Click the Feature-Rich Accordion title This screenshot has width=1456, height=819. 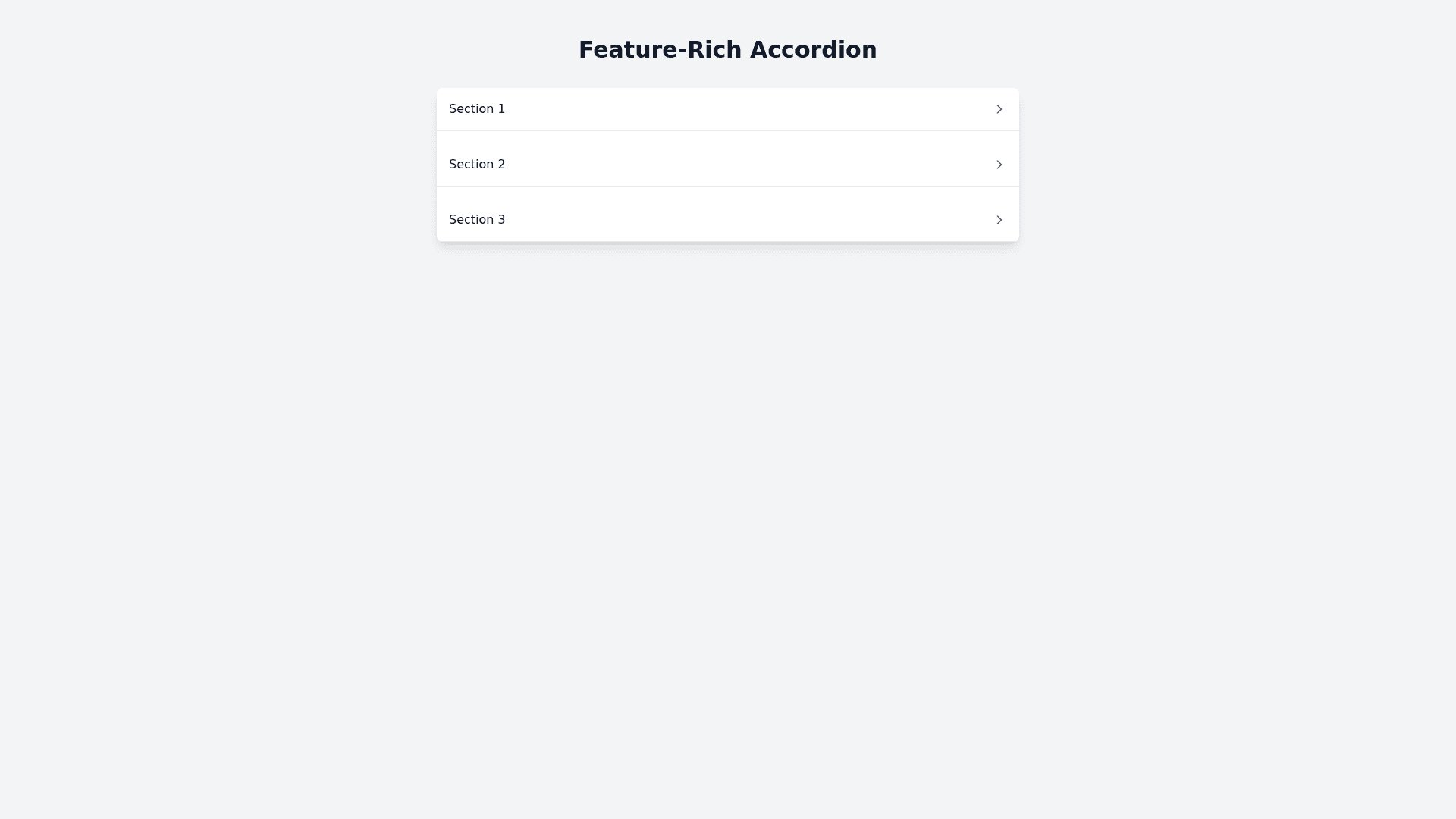727,49
